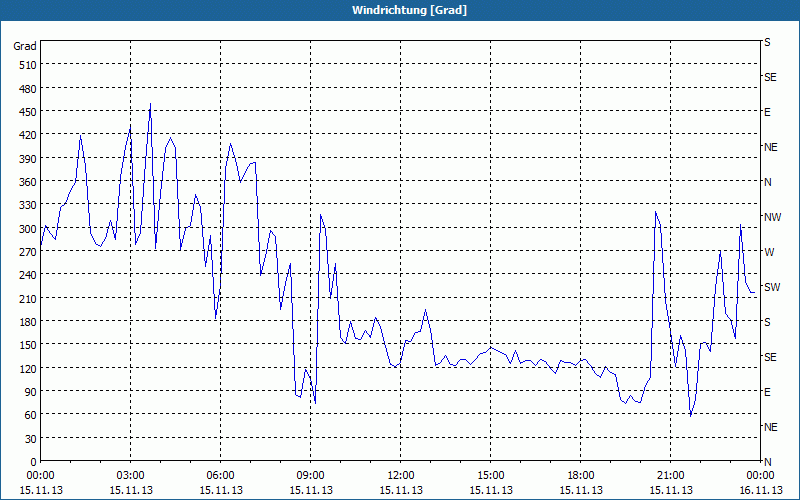Click the 15.11.13 date under 21:00

click(x=670, y=490)
